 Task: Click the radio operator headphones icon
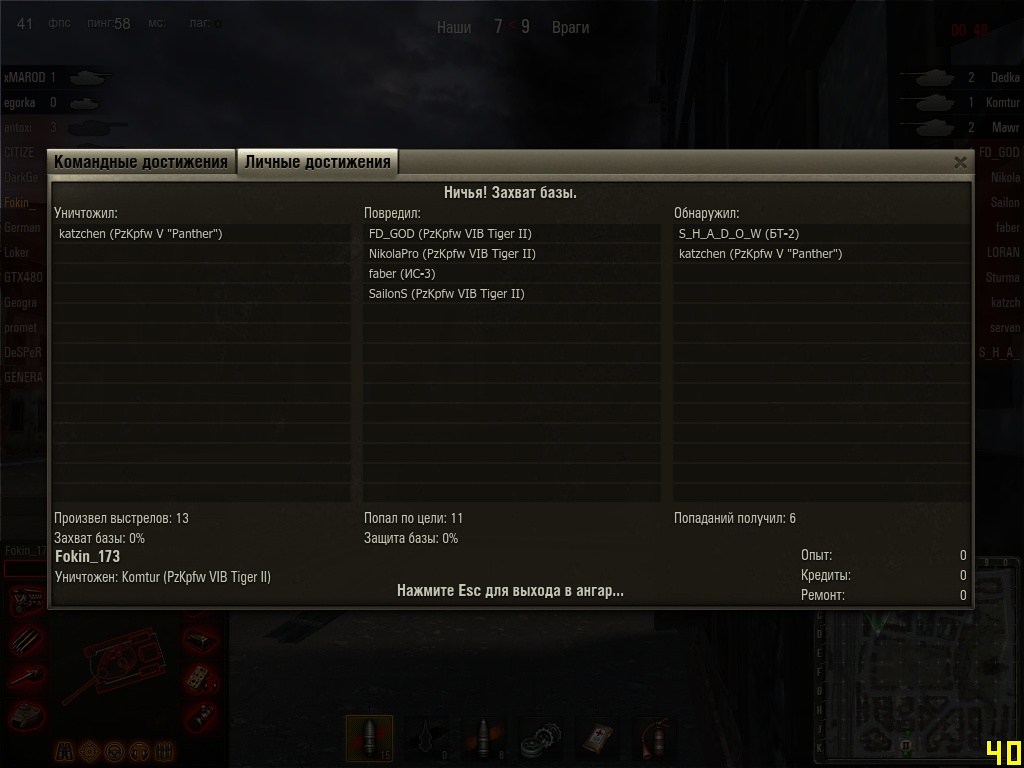tap(140, 752)
